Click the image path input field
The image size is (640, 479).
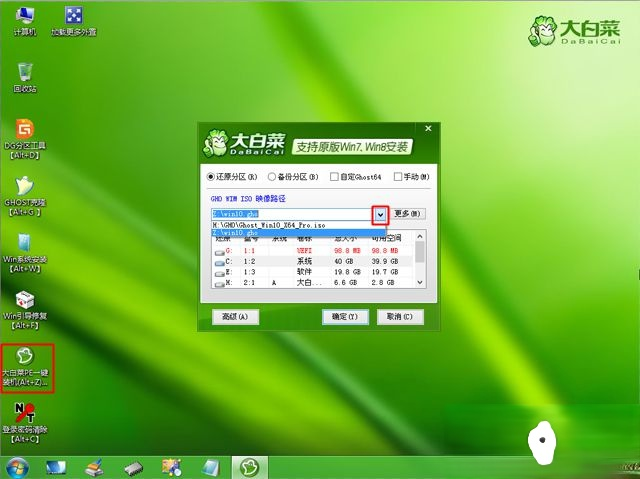[x=291, y=214]
